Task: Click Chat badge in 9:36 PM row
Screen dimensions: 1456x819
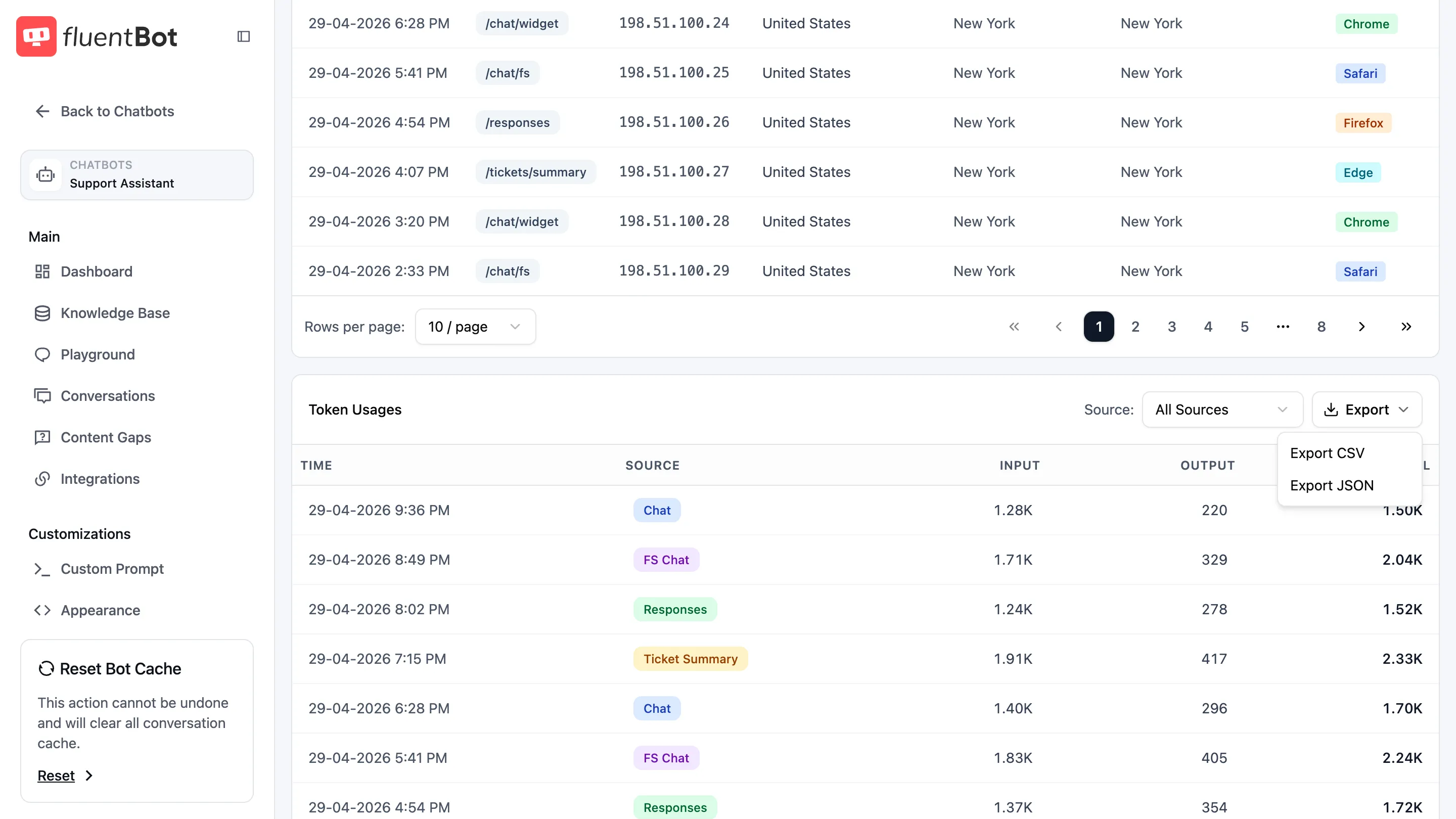Action: click(657, 510)
